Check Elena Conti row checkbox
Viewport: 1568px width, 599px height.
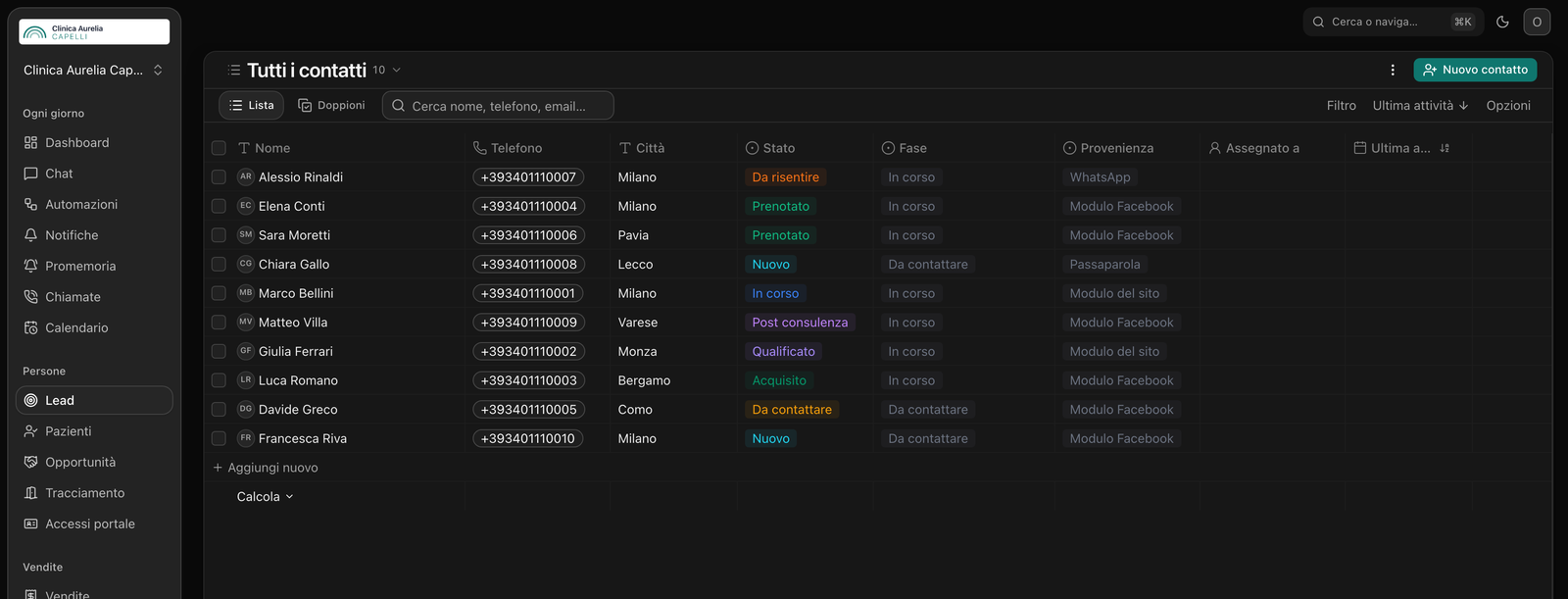tap(219, 206)
